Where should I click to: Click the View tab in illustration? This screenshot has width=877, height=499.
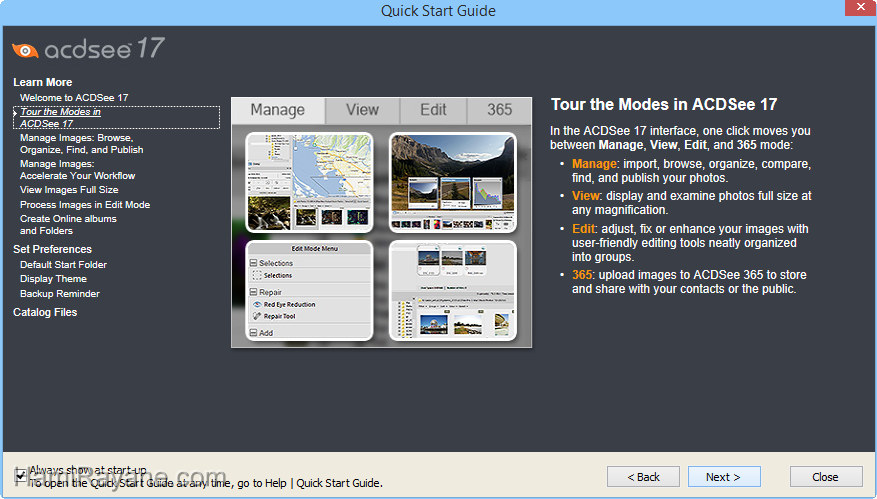coord(362,110)
